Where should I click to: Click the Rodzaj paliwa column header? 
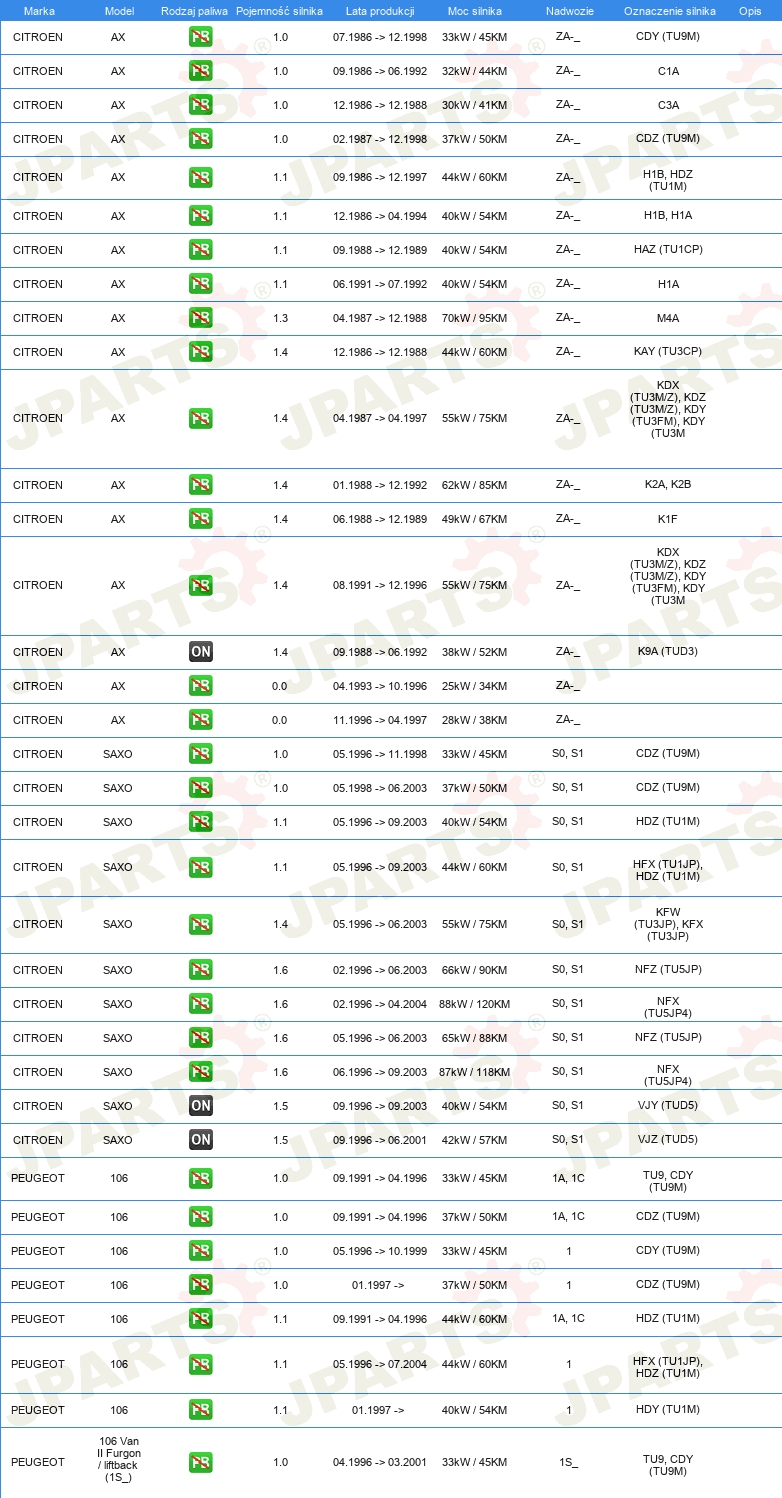click(x=194, y=11)
